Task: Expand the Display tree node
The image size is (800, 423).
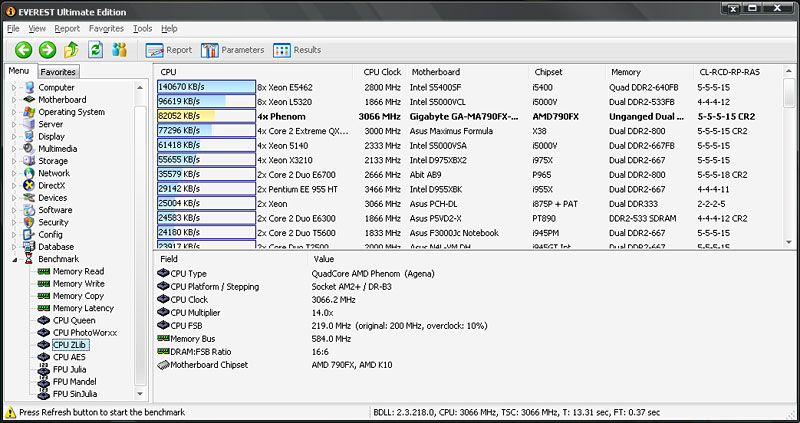Action: [x=14, y=137]
